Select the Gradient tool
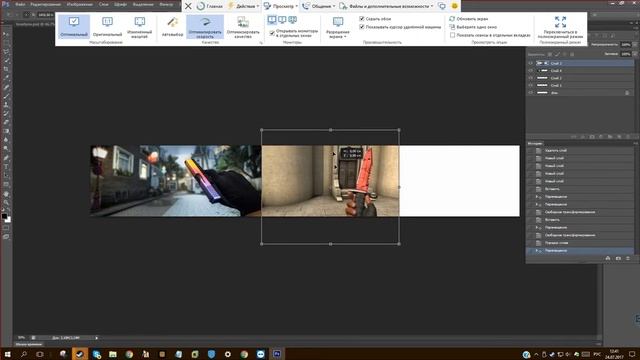 (x=6, y=131)
